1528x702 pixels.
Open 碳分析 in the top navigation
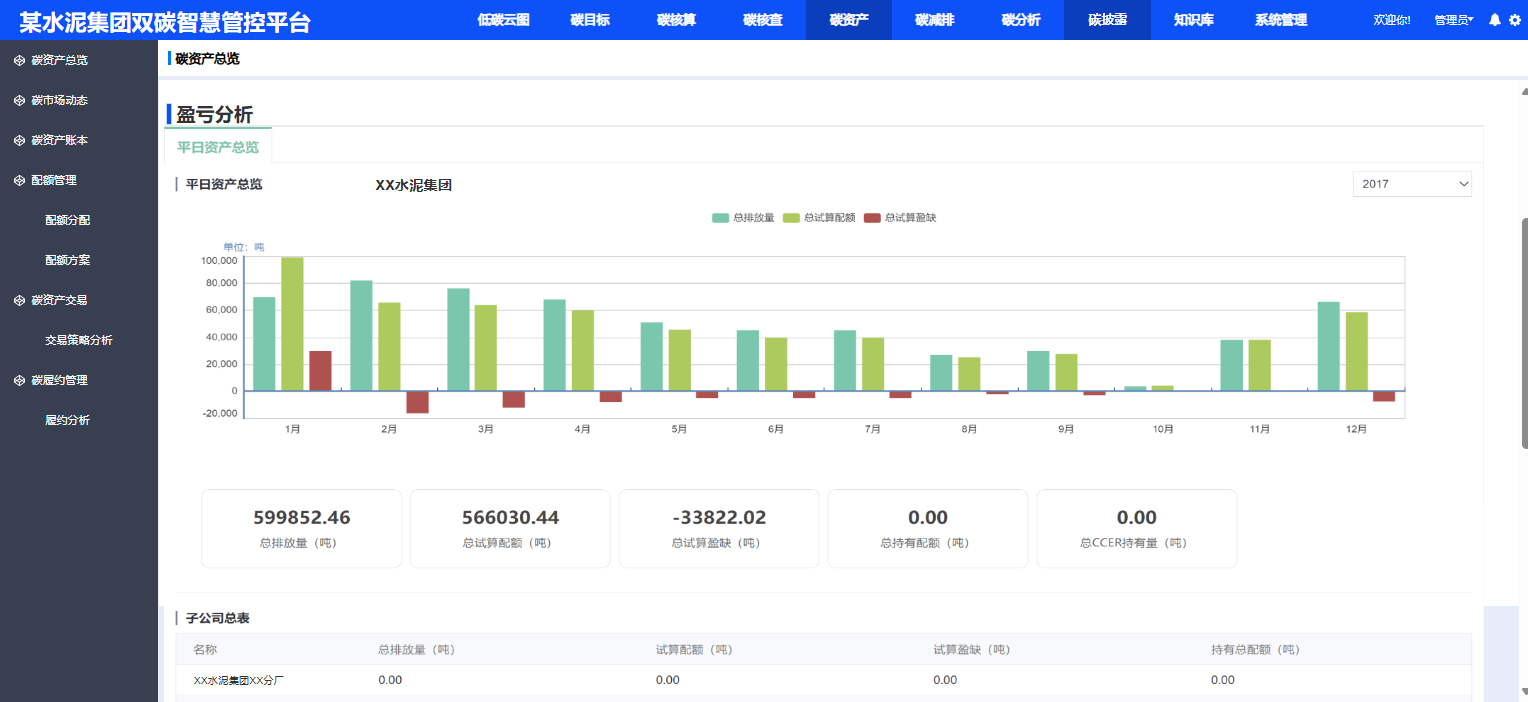pos(1021,20)
